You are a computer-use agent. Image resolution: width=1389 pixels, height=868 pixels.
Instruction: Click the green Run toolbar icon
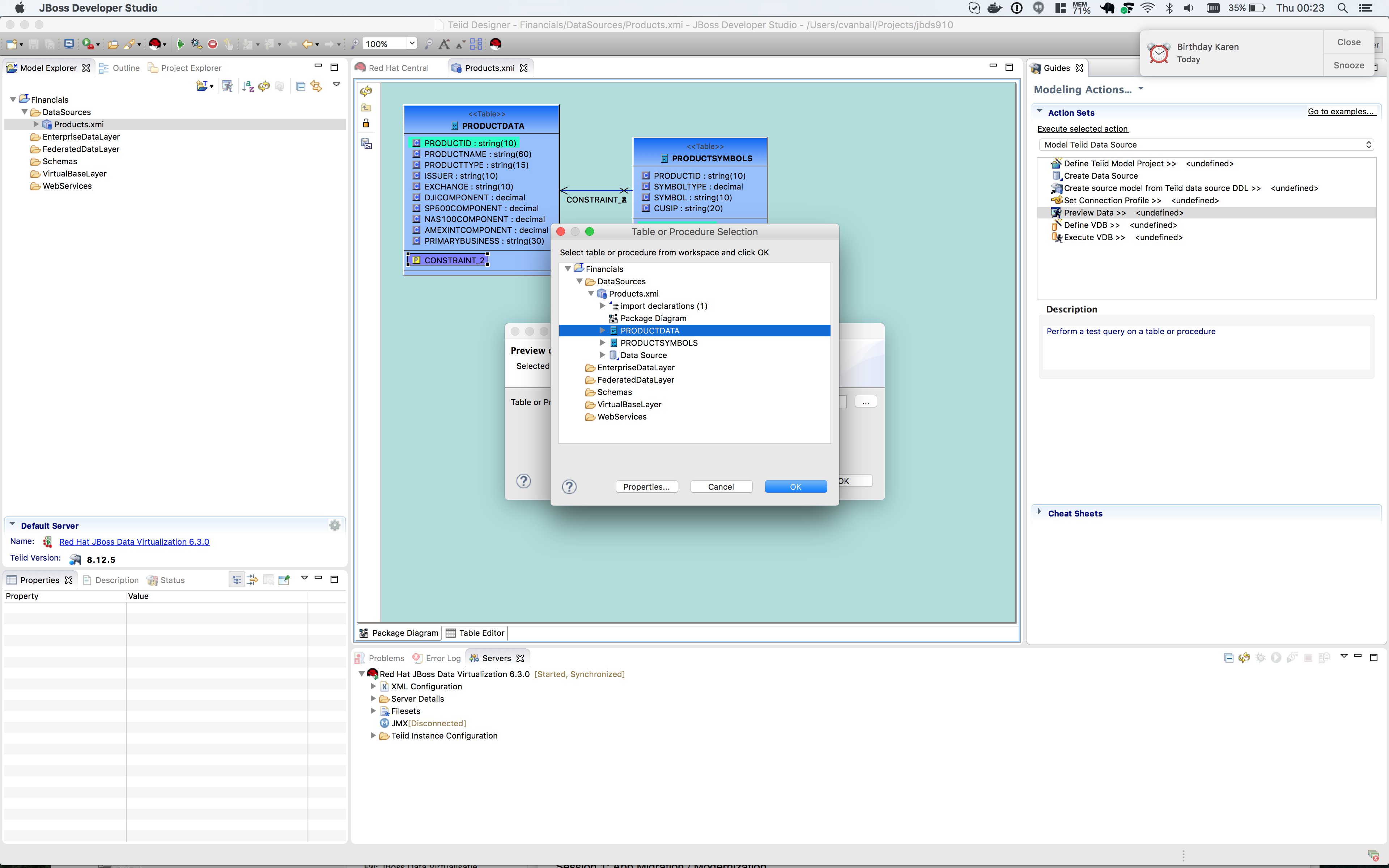(x=180, y=44)
